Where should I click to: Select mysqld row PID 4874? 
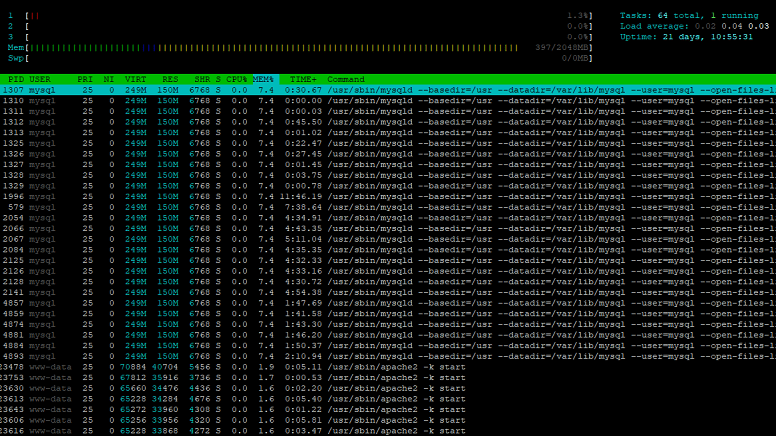pos(388,324)
